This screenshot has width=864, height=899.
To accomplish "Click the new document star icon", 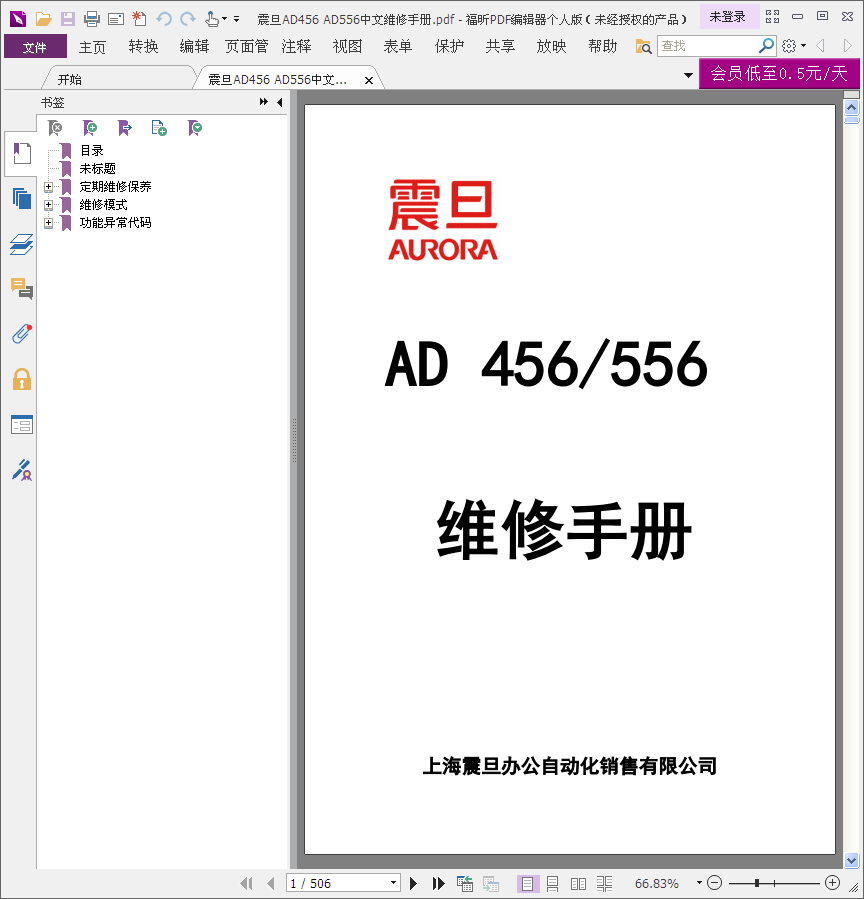I will (139, 19).
